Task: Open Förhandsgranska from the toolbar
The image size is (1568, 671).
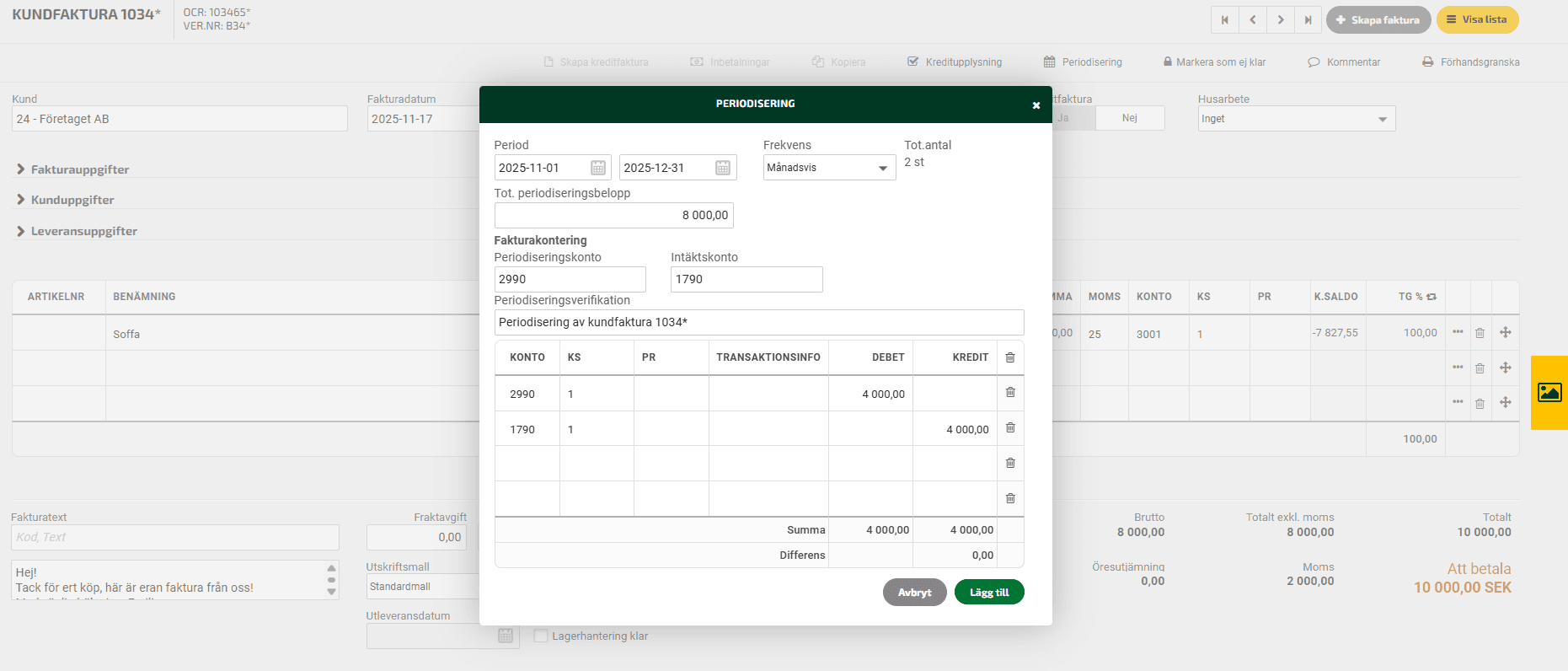Action: click(x=1471, y=62)
